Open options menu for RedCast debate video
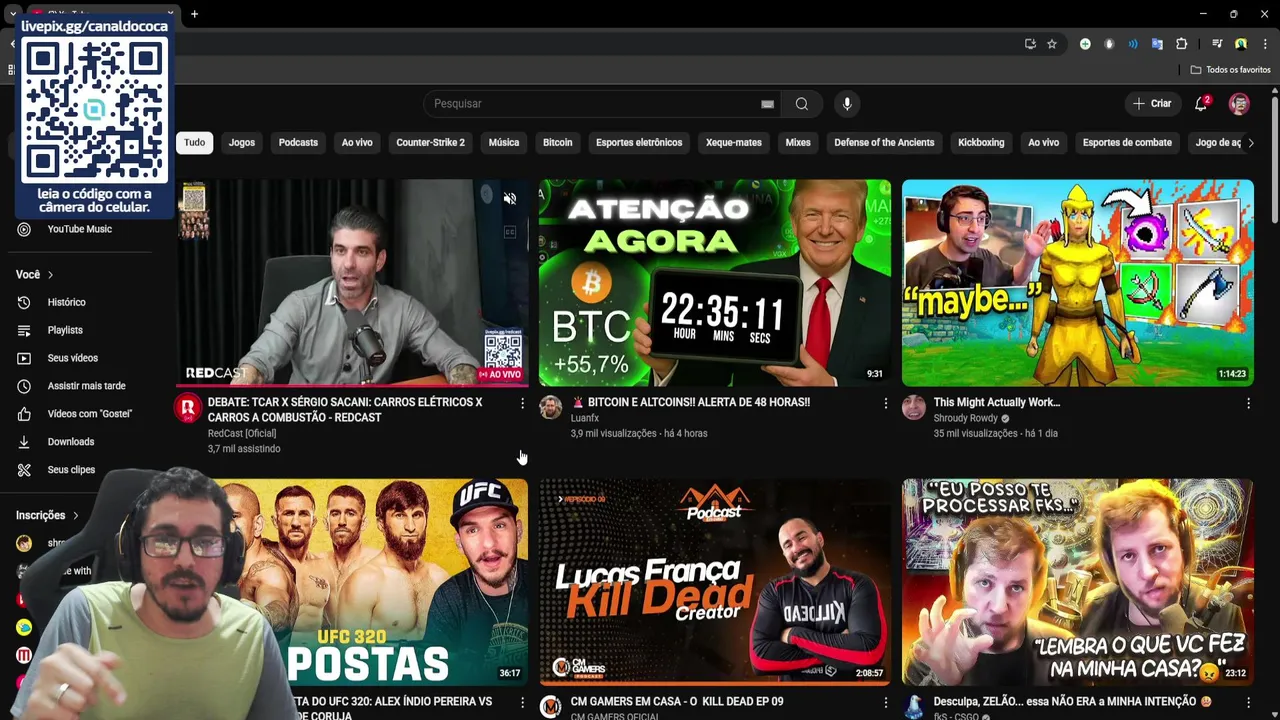 (x=522, y=403)
